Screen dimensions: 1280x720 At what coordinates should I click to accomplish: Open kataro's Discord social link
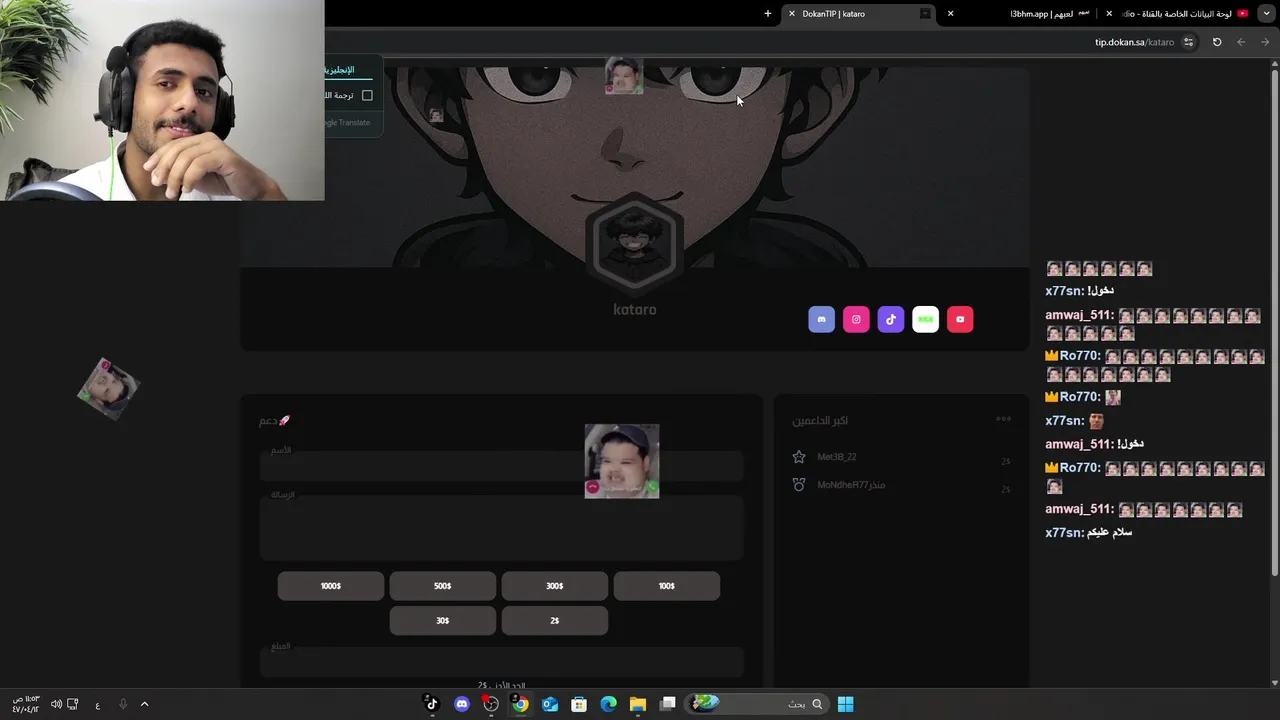pos(821,319)
